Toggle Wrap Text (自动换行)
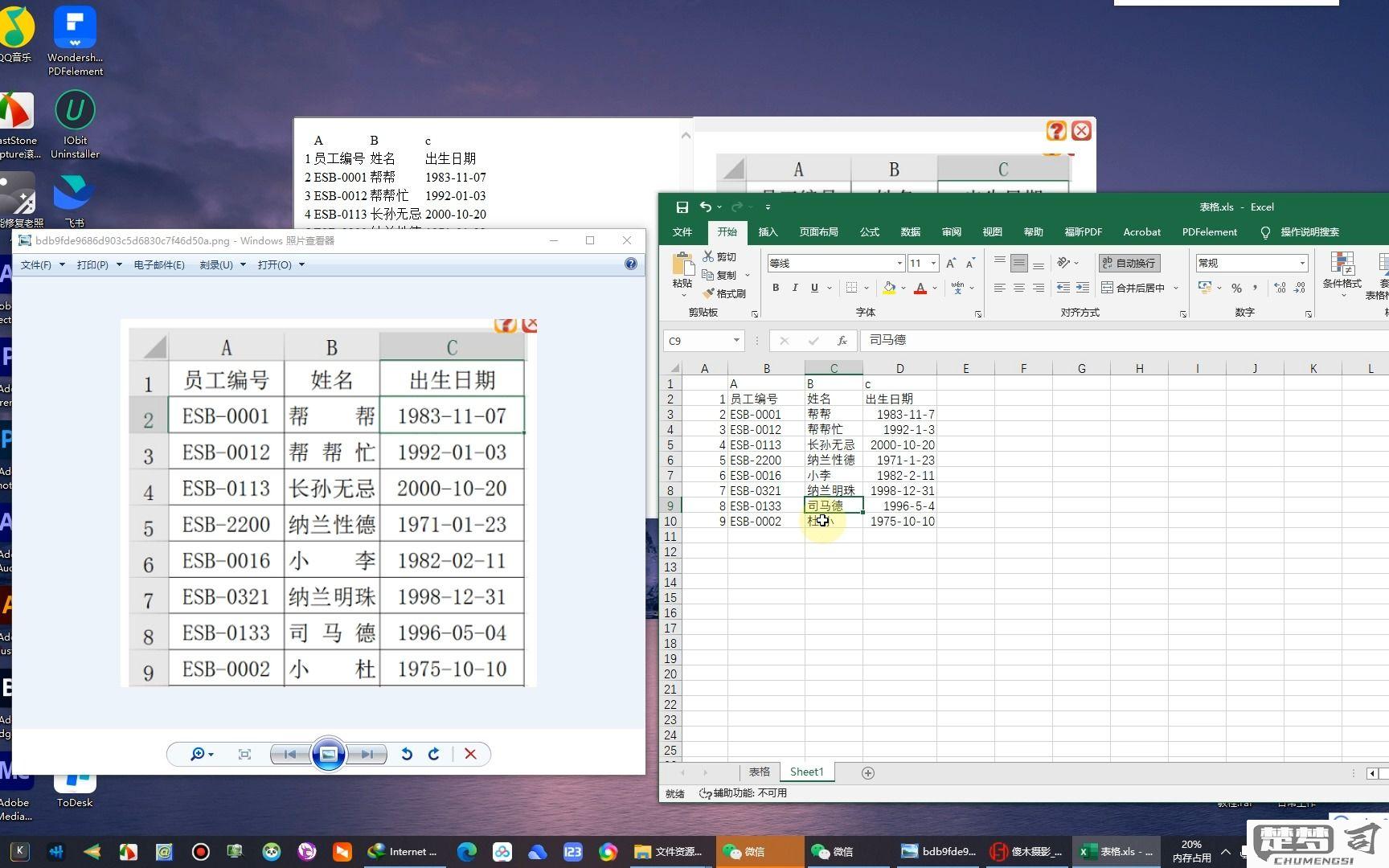The image size is (1389, 868). [x=1129, y=263]
